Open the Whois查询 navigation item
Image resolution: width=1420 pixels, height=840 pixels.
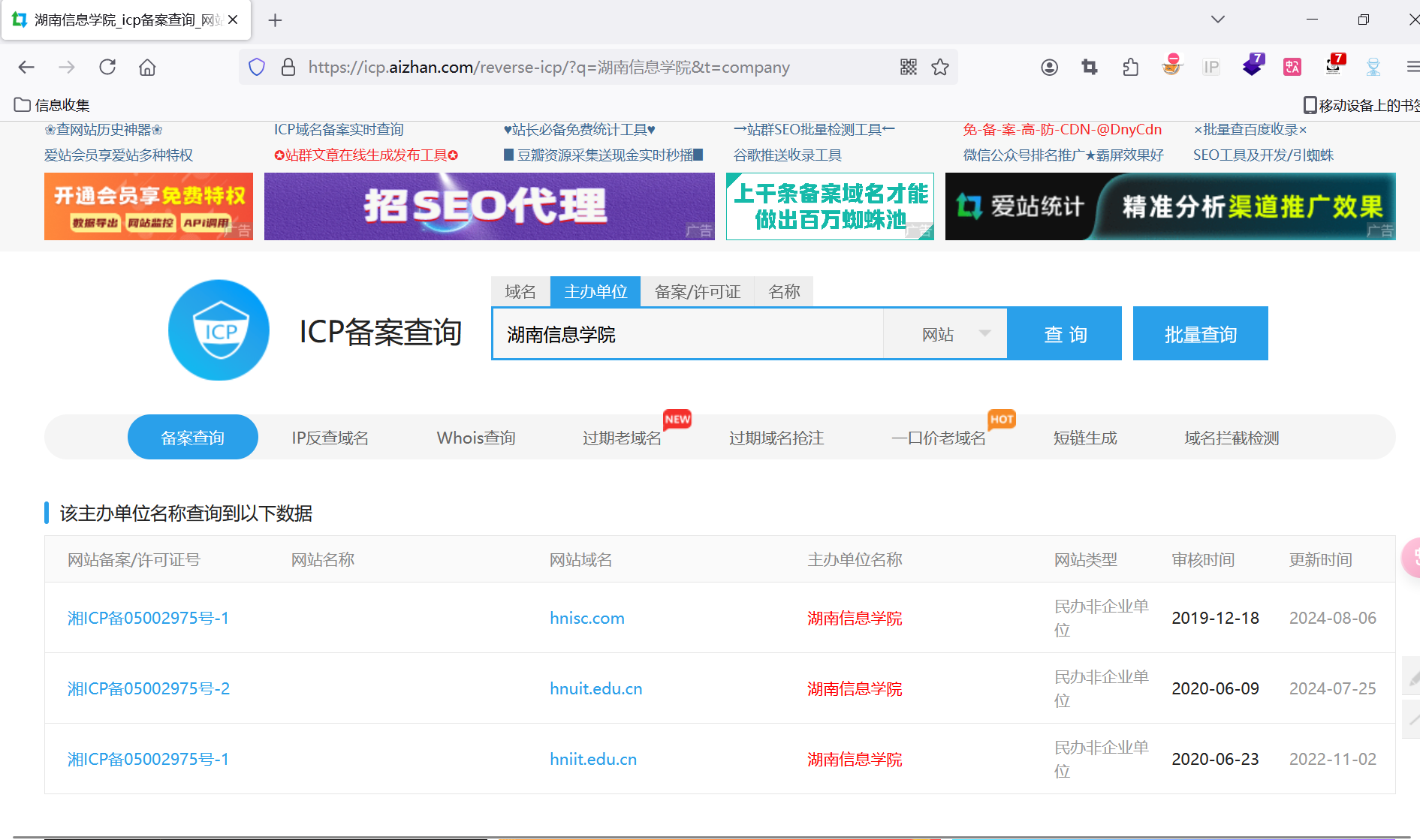tap(476, 438)
